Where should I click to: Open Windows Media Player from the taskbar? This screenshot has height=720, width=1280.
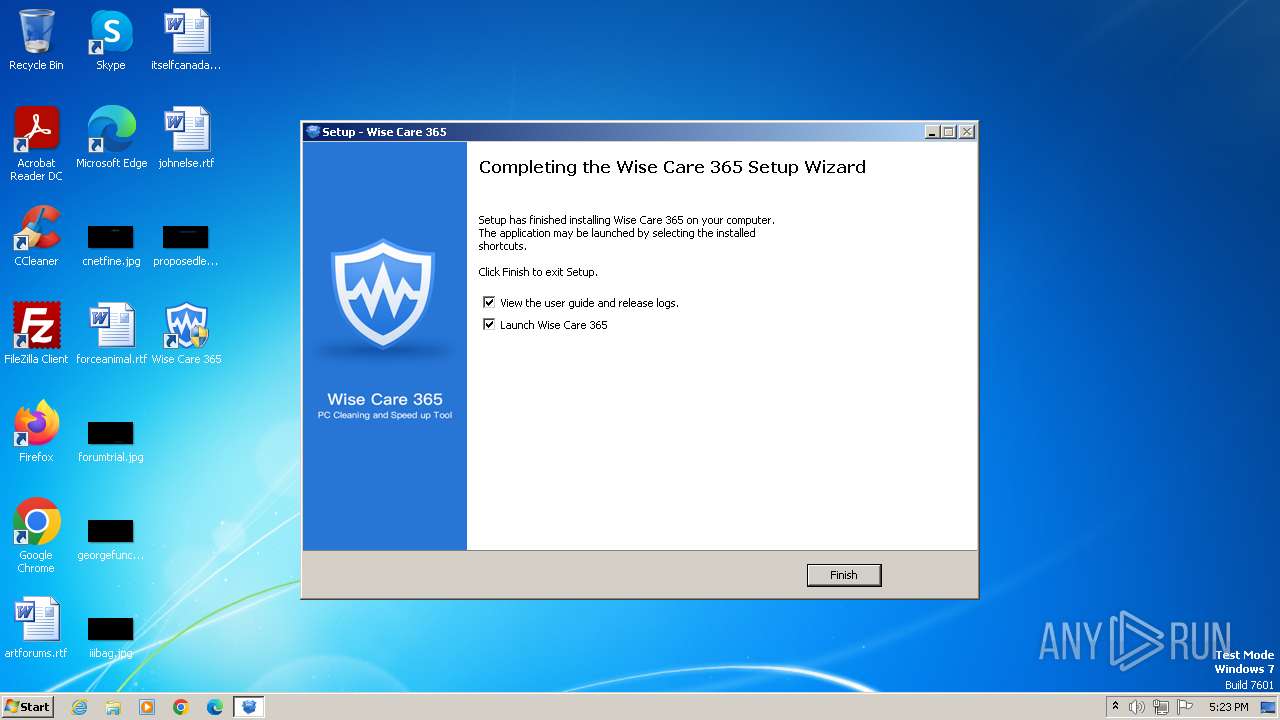pyautogui.click(x=147, y=707)
